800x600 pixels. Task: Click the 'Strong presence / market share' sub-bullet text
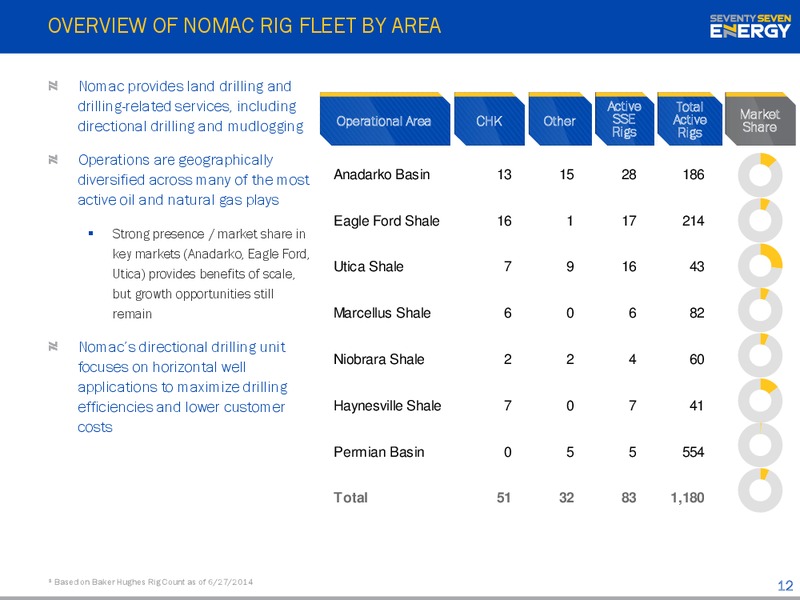click(211, 273)
